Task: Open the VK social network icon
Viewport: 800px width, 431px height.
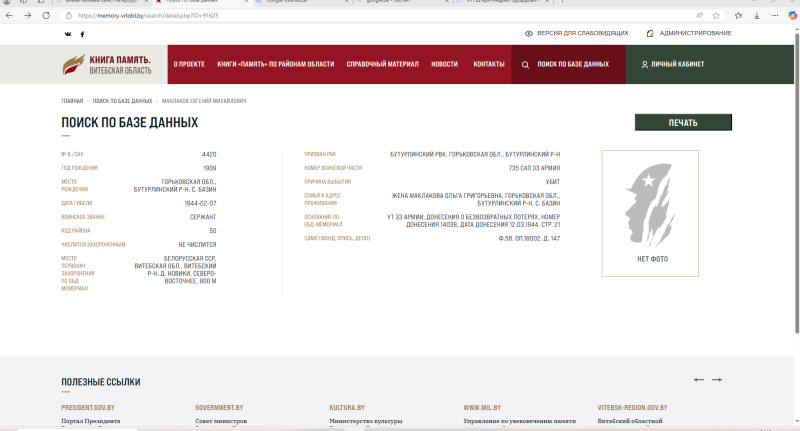Action: point(68,34)
